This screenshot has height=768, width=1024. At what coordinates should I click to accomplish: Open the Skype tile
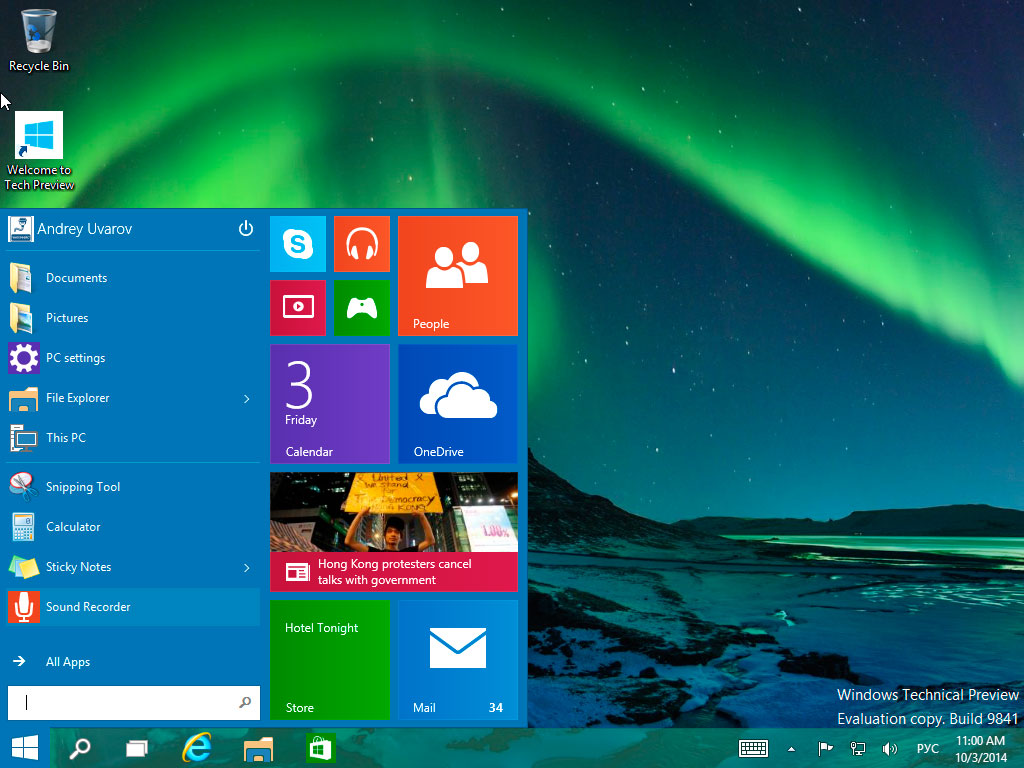click(x=297, y=244)
